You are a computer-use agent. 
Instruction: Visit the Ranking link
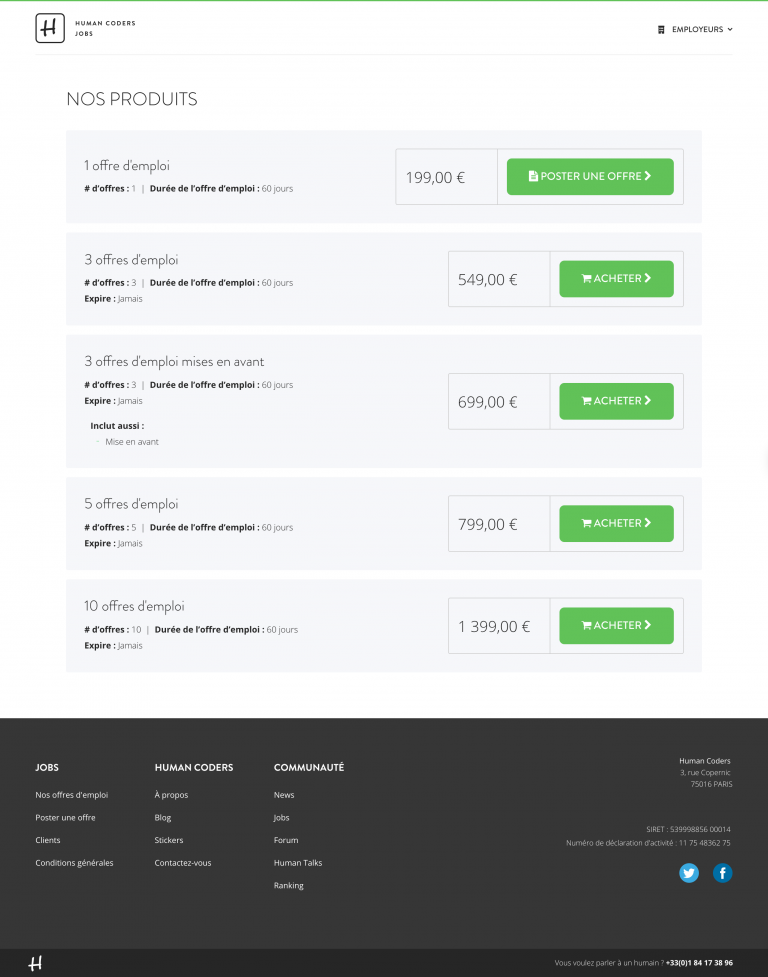(x=288, y=885)
